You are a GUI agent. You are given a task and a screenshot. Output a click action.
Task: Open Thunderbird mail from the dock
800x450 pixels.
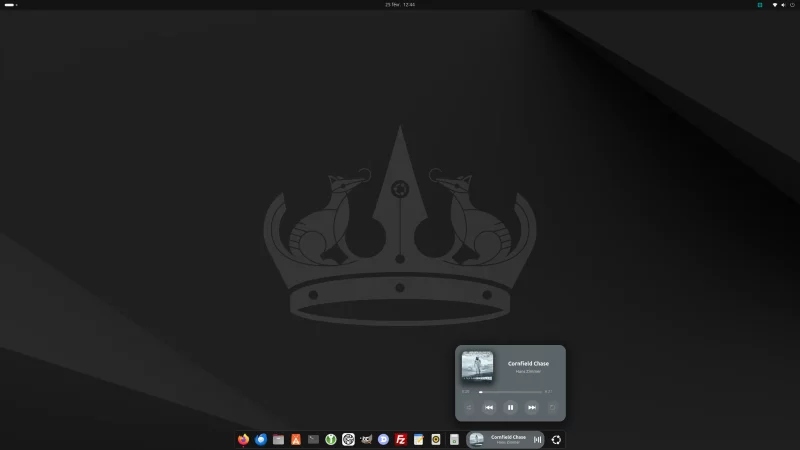pyautogui.click(x=261, y=439)
